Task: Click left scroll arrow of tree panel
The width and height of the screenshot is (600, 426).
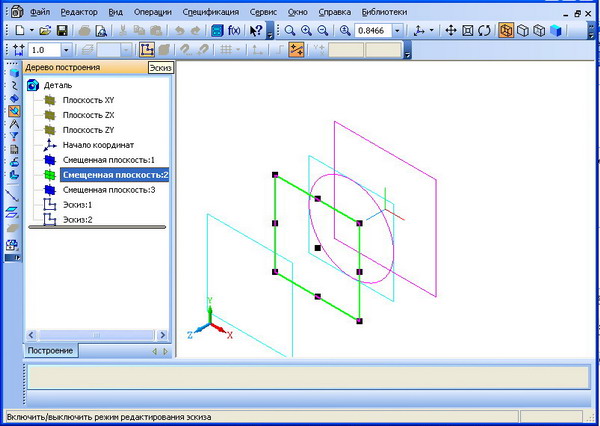Action: 31,335
